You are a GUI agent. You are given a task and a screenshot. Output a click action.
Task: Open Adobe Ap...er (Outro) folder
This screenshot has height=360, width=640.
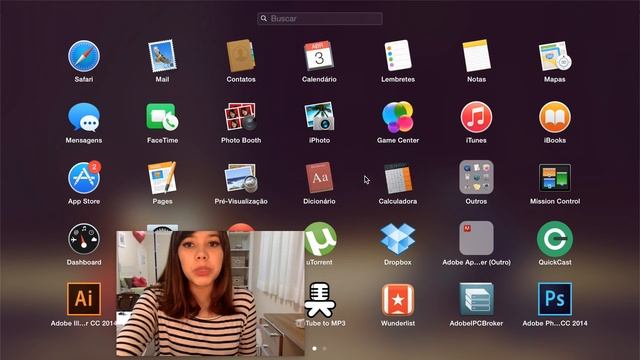[476, 238]
